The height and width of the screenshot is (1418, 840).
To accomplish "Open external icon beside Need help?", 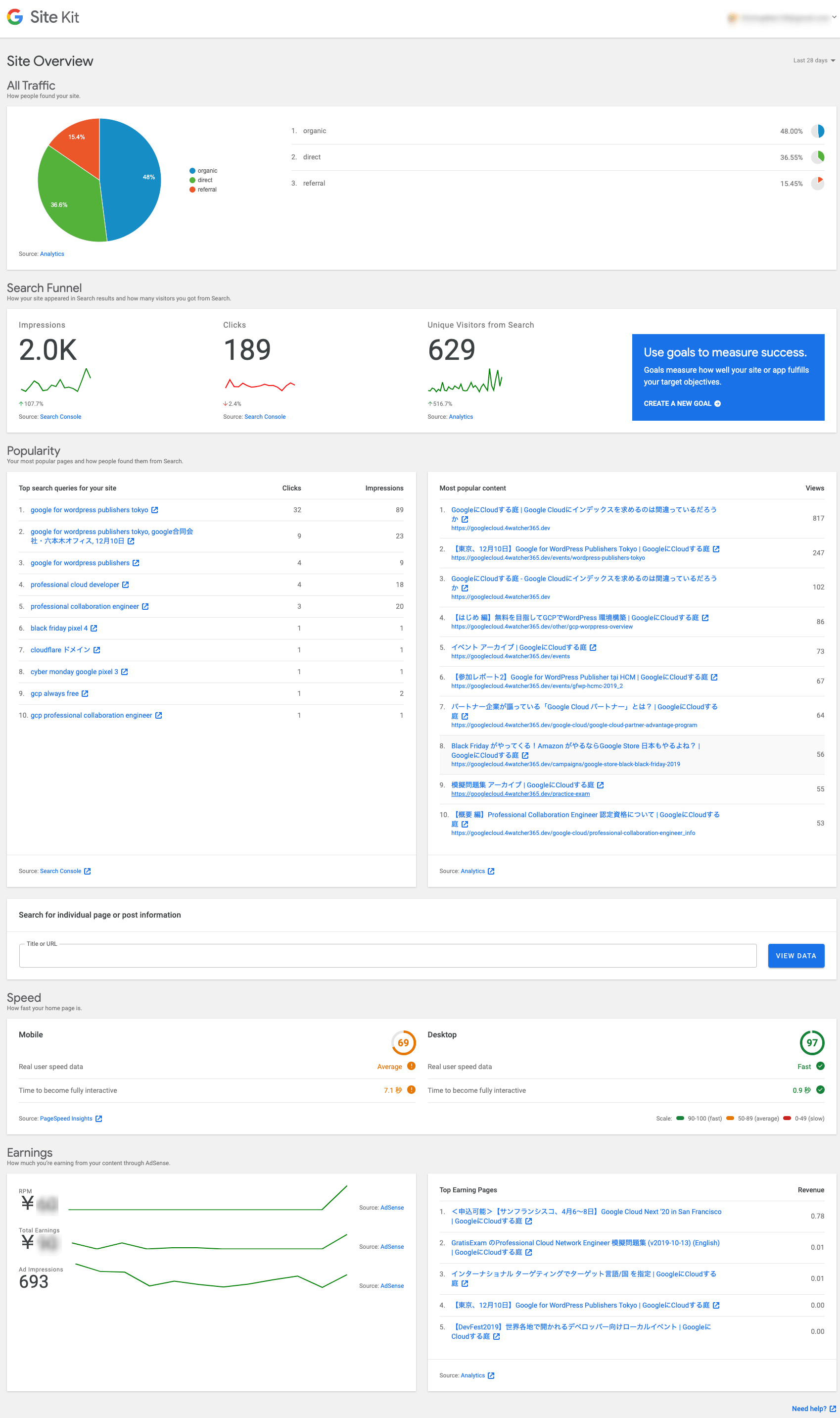I will [x=833, y=1409].
